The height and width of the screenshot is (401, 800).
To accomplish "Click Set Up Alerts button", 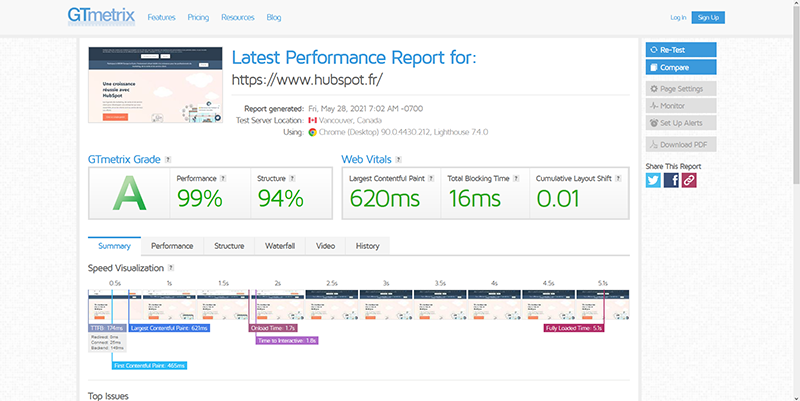I will (x=681, y=123).
